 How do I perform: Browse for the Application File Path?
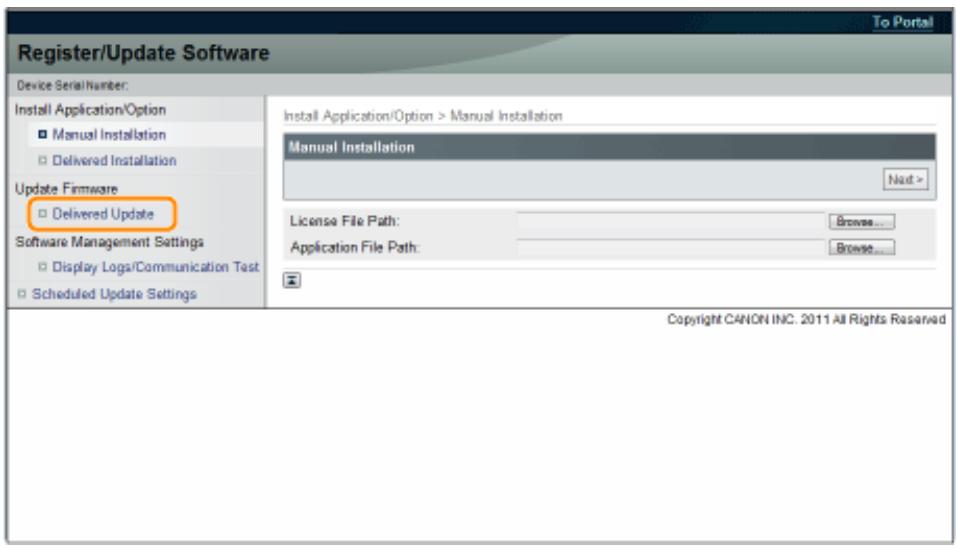tap(861, 248)
